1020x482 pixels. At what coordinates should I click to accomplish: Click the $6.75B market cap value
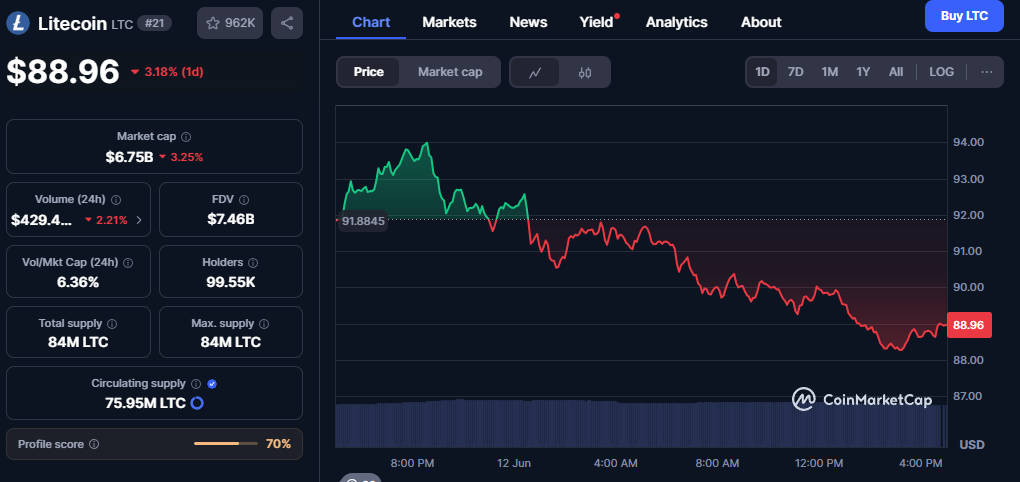129,157
